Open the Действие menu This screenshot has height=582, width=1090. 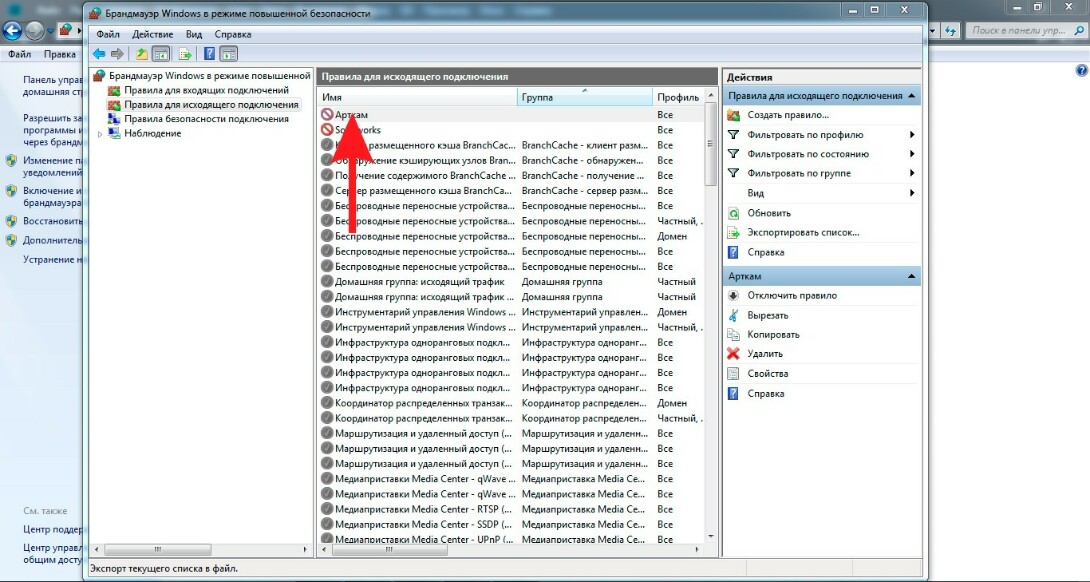(x=152, y=34)
